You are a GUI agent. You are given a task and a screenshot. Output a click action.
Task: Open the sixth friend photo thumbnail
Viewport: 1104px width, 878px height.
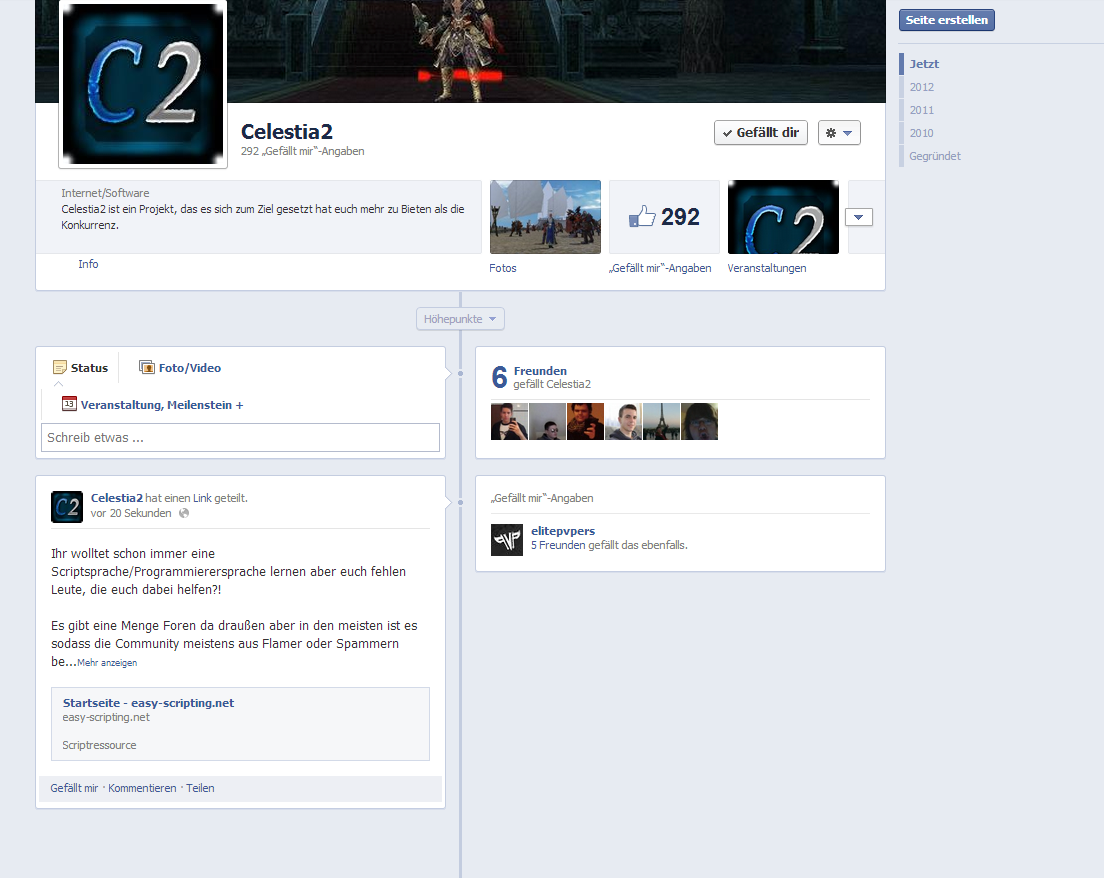coord(699,421)
